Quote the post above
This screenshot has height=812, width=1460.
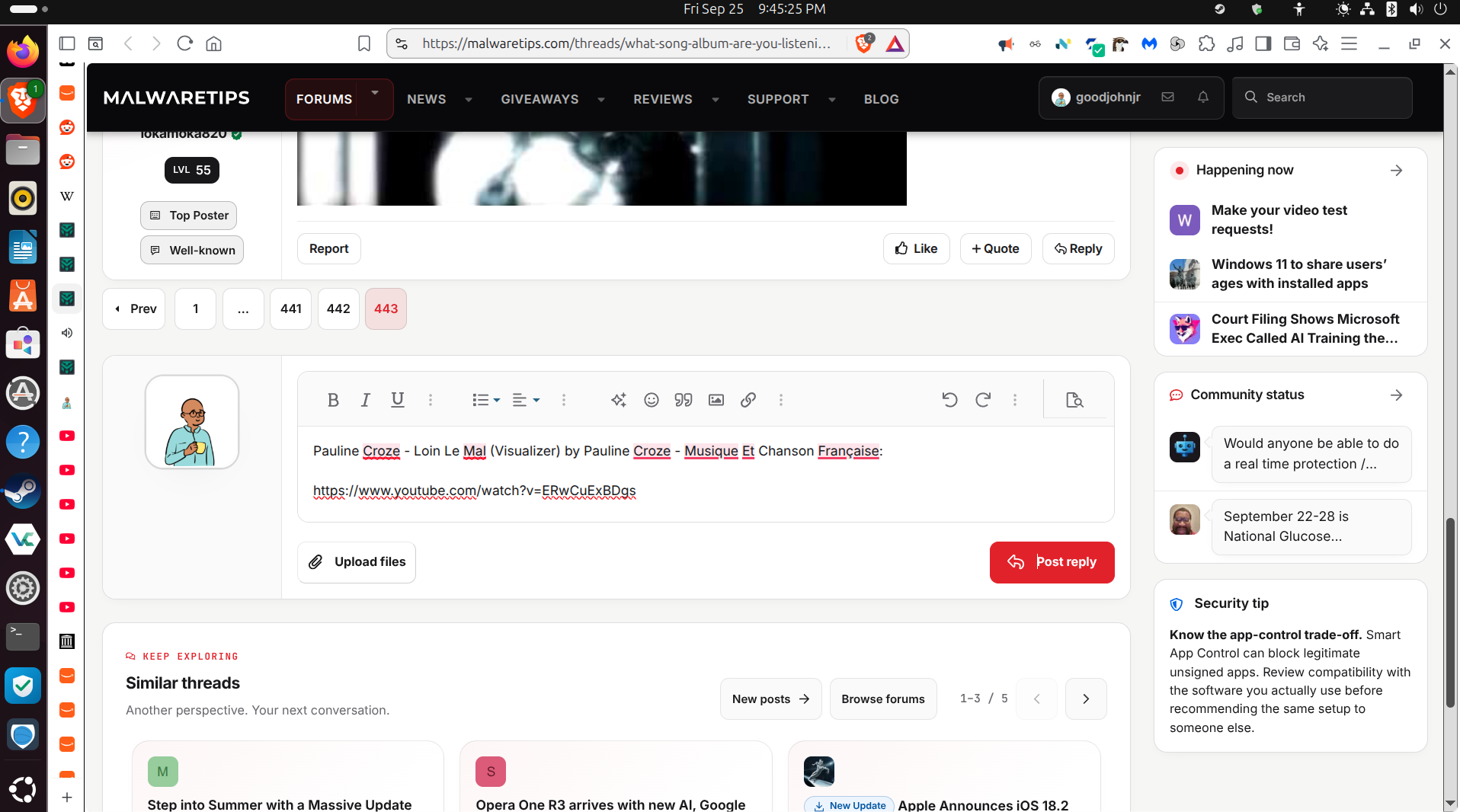click(995, 249)
